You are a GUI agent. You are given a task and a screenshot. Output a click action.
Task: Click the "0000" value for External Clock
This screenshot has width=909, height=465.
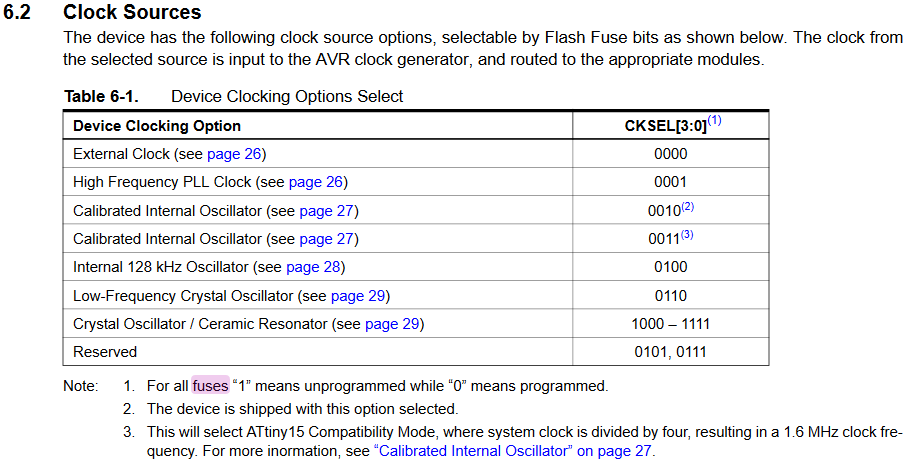click(x=670, y=154)
